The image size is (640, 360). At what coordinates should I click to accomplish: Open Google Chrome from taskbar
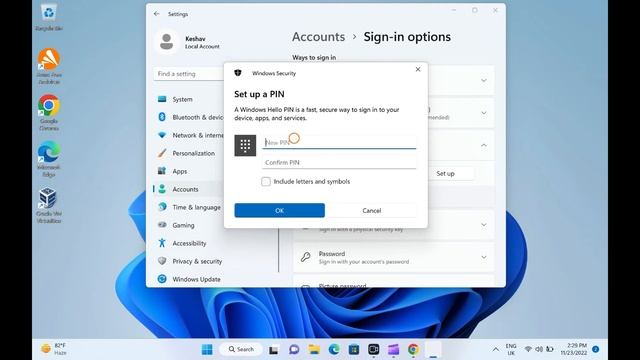pos(413,349)
